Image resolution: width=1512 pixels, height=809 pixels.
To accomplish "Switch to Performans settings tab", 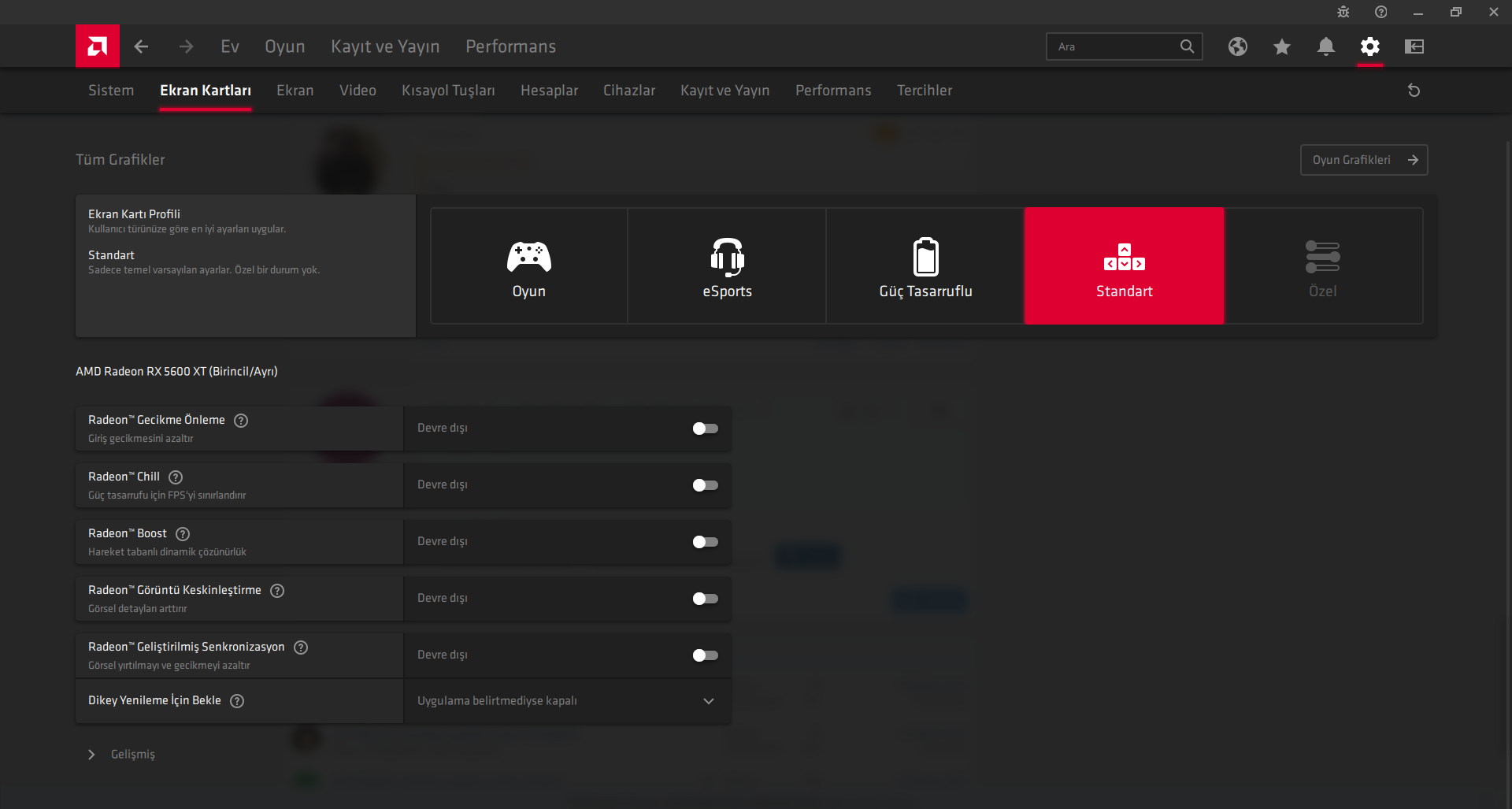I will [833, 91].
